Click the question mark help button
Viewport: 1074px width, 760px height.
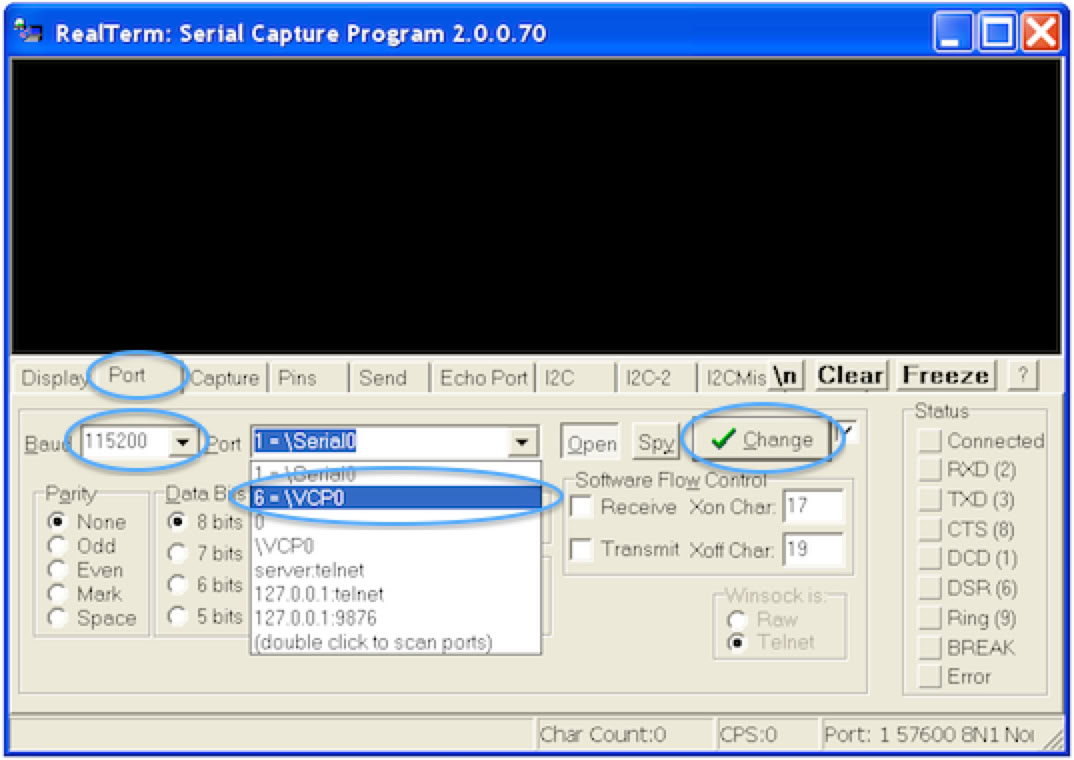tap(1022, 376)
